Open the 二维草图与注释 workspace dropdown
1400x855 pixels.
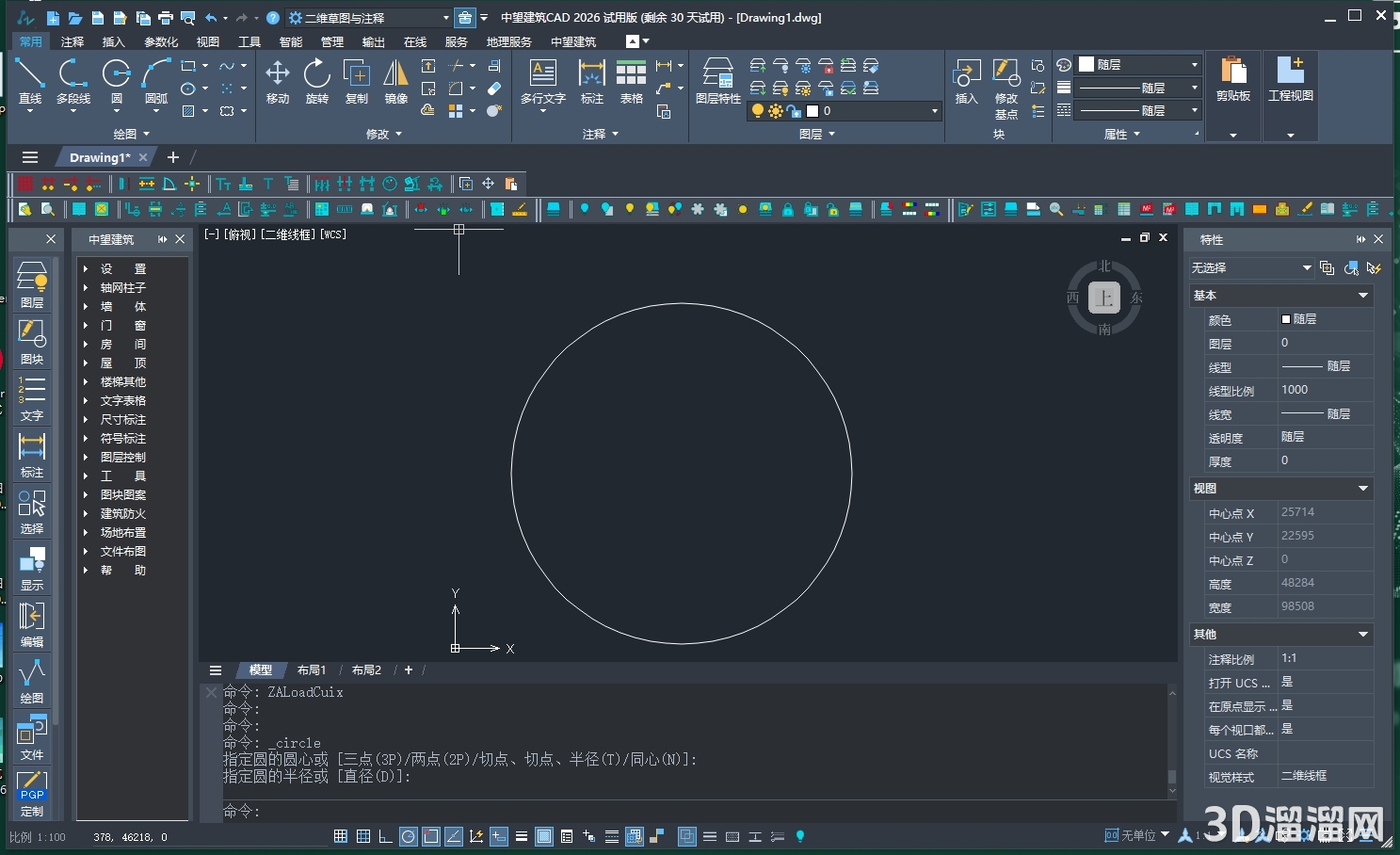coord(369,18)
